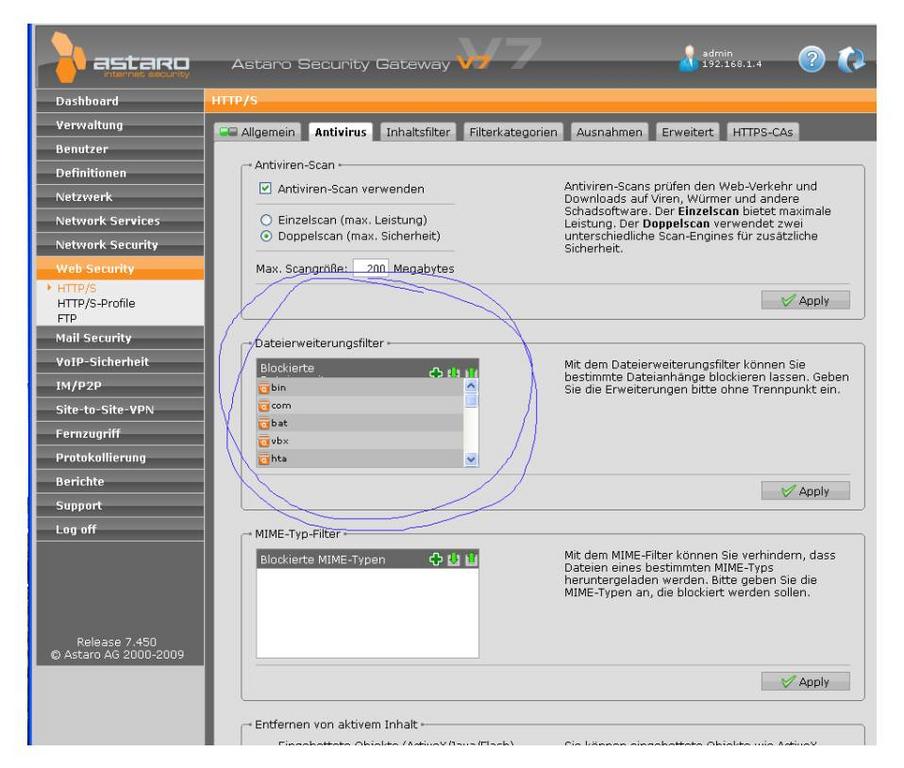The image size is (904, 768).
Task: Open the Ausnahmen tab
Action: pos(609,132)
